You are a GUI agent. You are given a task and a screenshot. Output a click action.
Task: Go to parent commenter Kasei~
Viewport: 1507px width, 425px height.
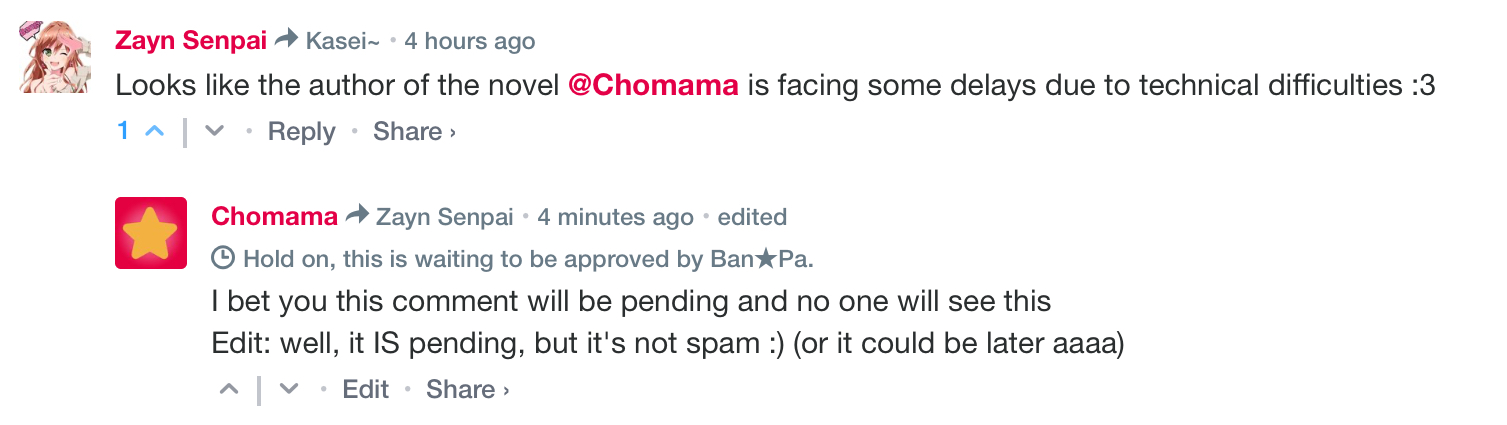pos(342,41)
